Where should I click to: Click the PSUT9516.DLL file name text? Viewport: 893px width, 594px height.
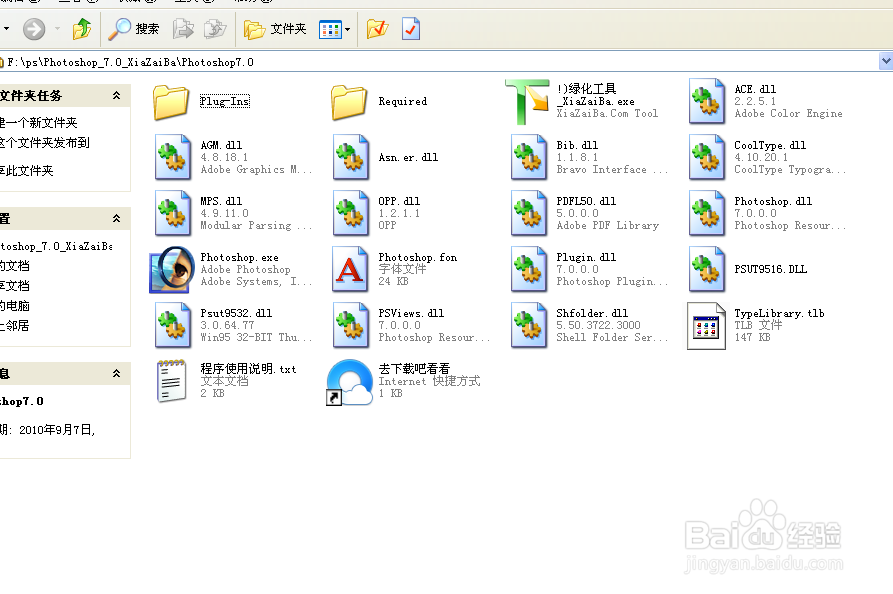[771, 269]
